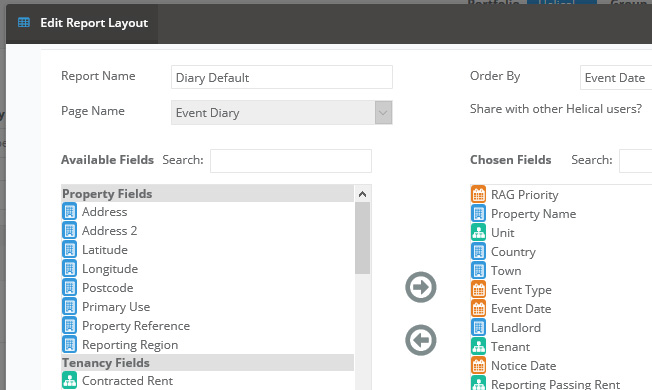Select RAG Priority in chosen fields
The image size is (652, 390).
525,195
